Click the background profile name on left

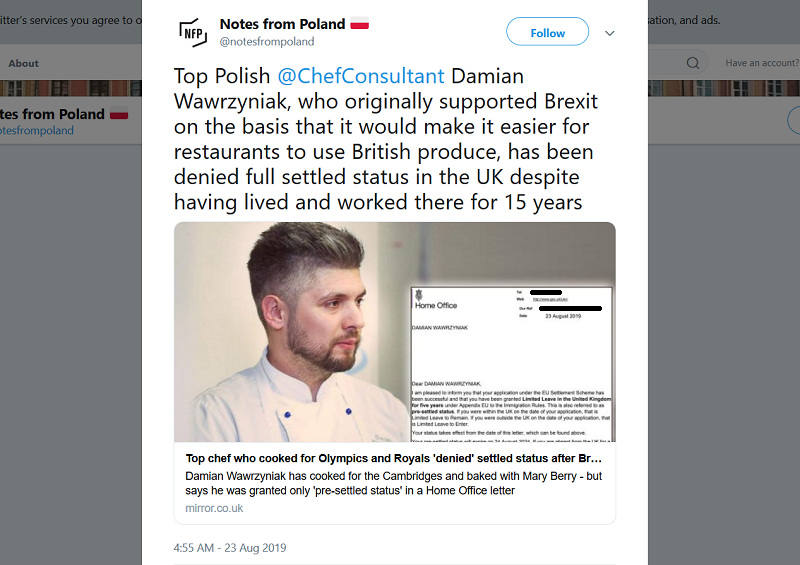click(52, 114)
